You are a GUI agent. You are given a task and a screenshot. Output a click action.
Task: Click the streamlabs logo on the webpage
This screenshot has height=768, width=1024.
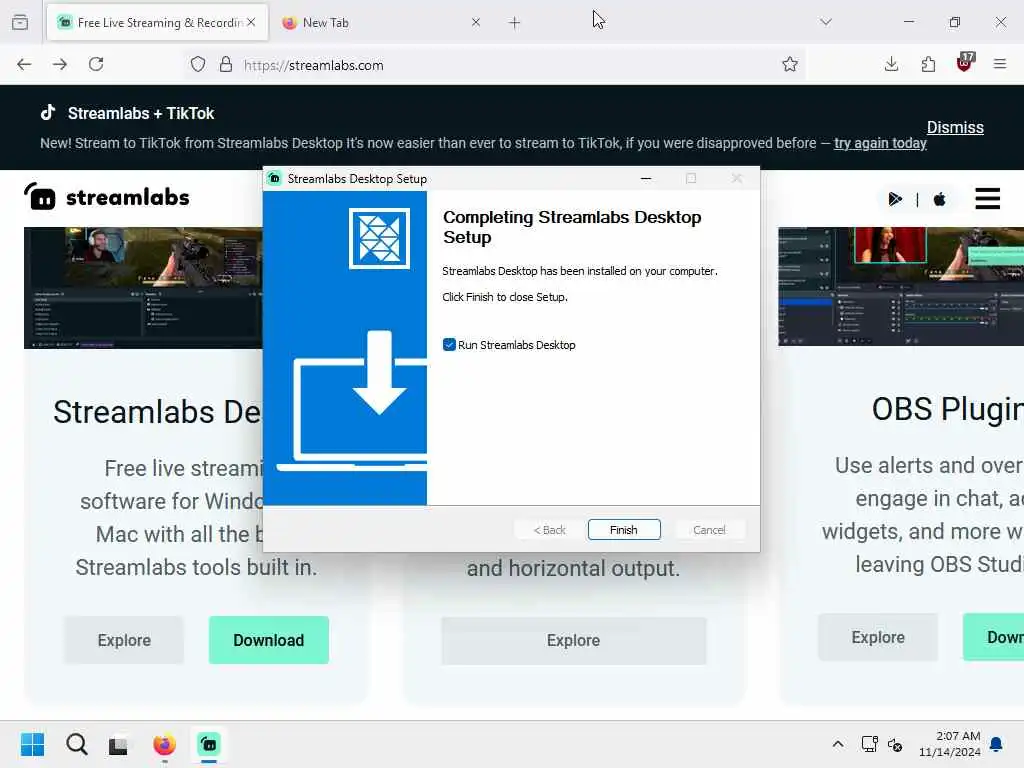click(107, 197)
